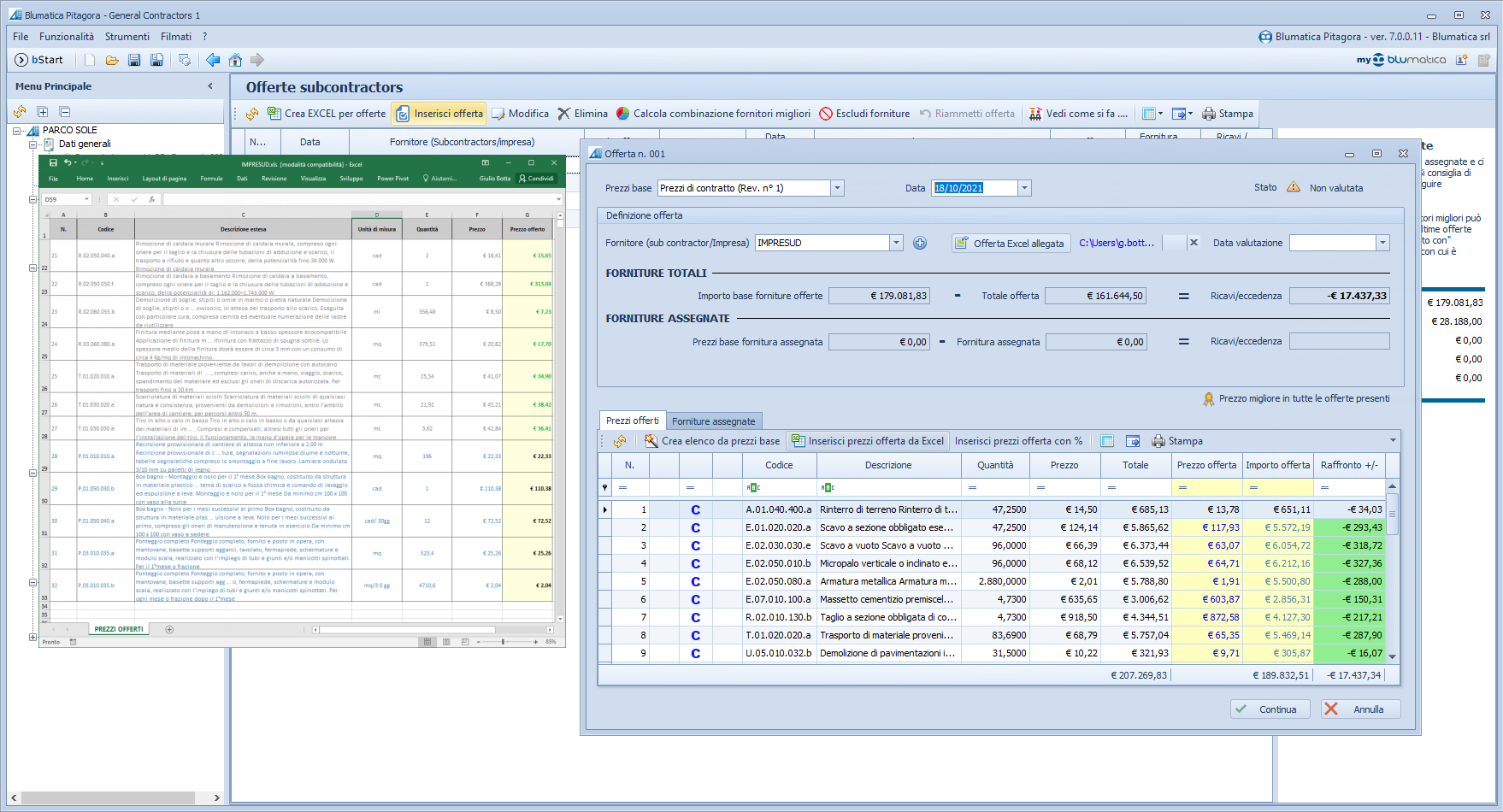1503x812 pixels.
Task: Open the Prezzi base dropdown
Action: pyautogui.click(x=838, y=188)
